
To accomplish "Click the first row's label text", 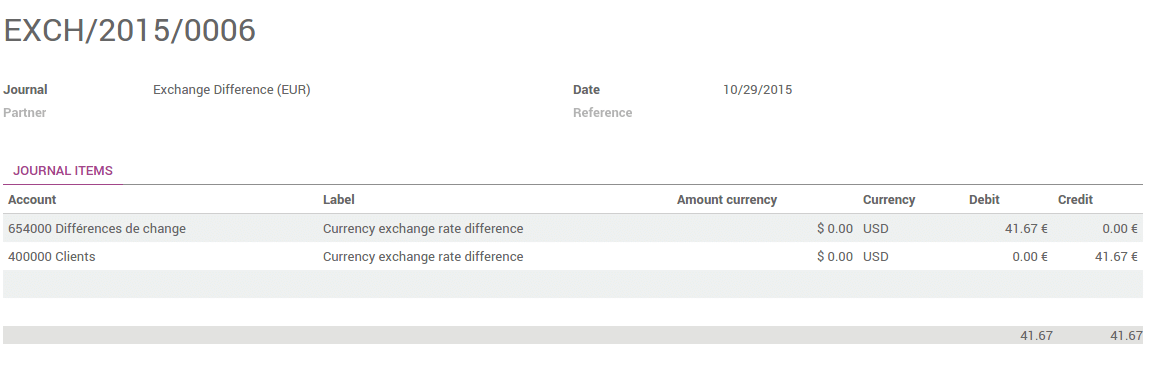I will pyautogui.click(x=423, y=229).
